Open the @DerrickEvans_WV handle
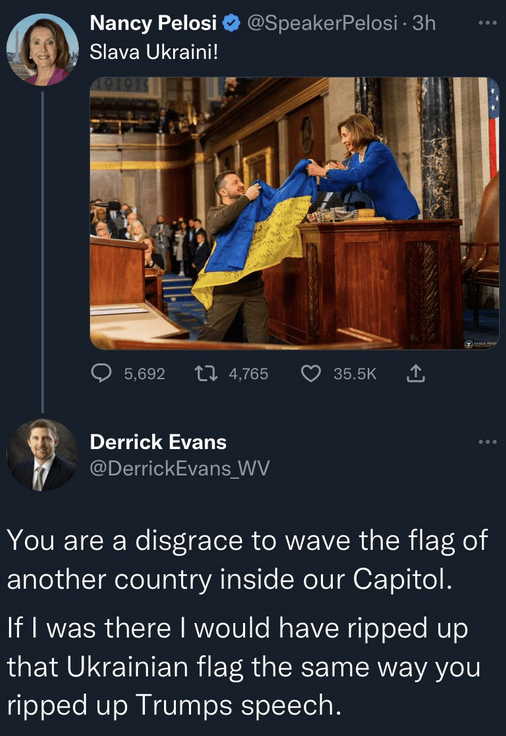The image size is (506, 736). 179,468
